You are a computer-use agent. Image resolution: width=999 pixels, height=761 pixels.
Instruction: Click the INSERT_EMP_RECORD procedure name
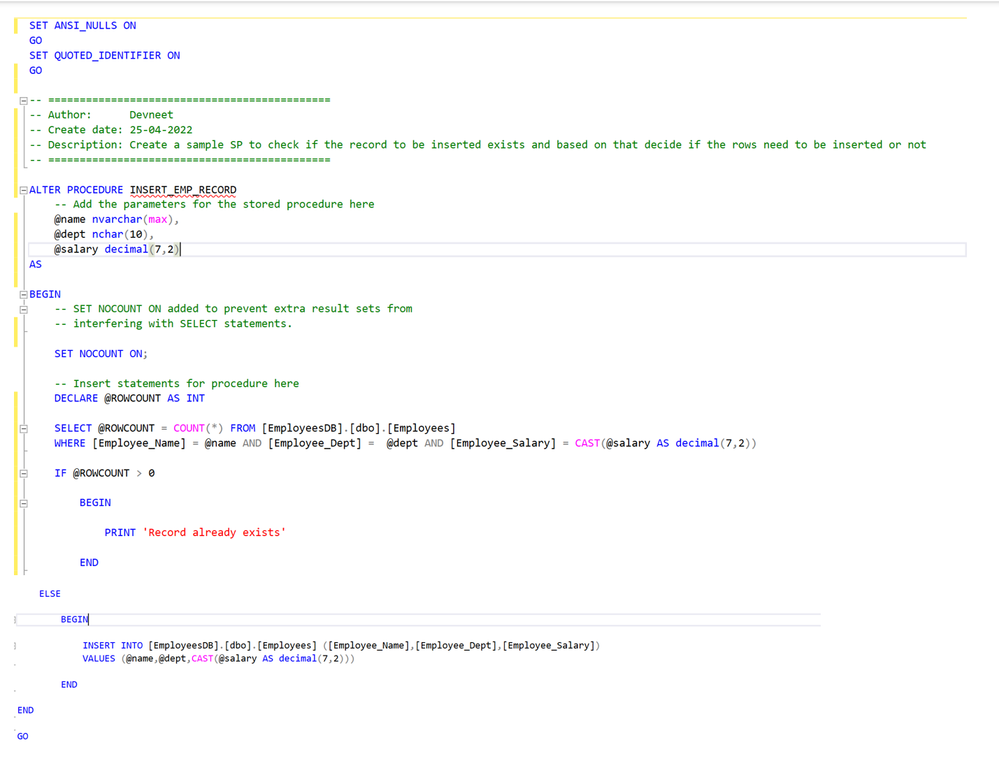coord(183,189)
